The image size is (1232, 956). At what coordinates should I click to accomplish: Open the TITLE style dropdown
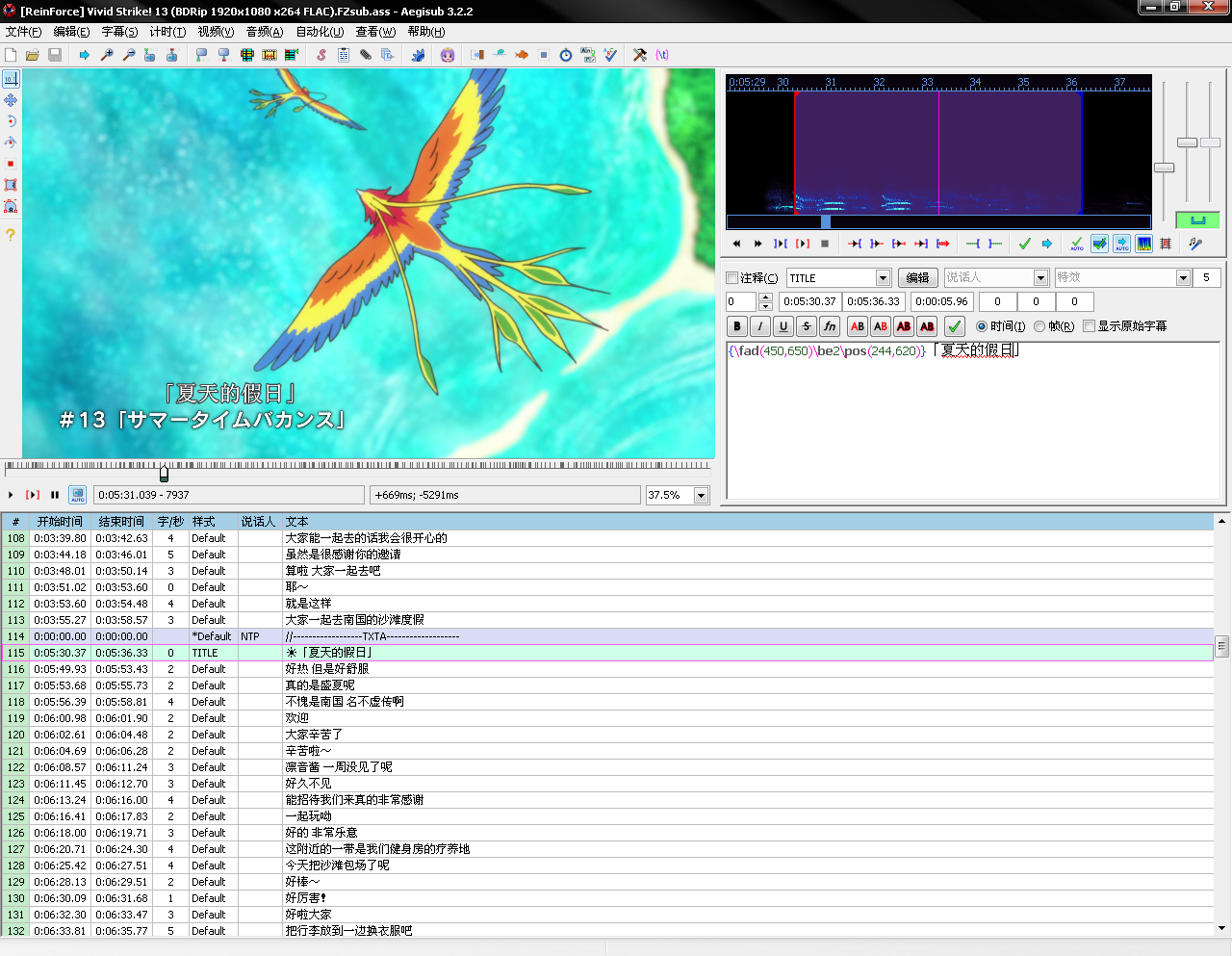(x=883, y=278)
